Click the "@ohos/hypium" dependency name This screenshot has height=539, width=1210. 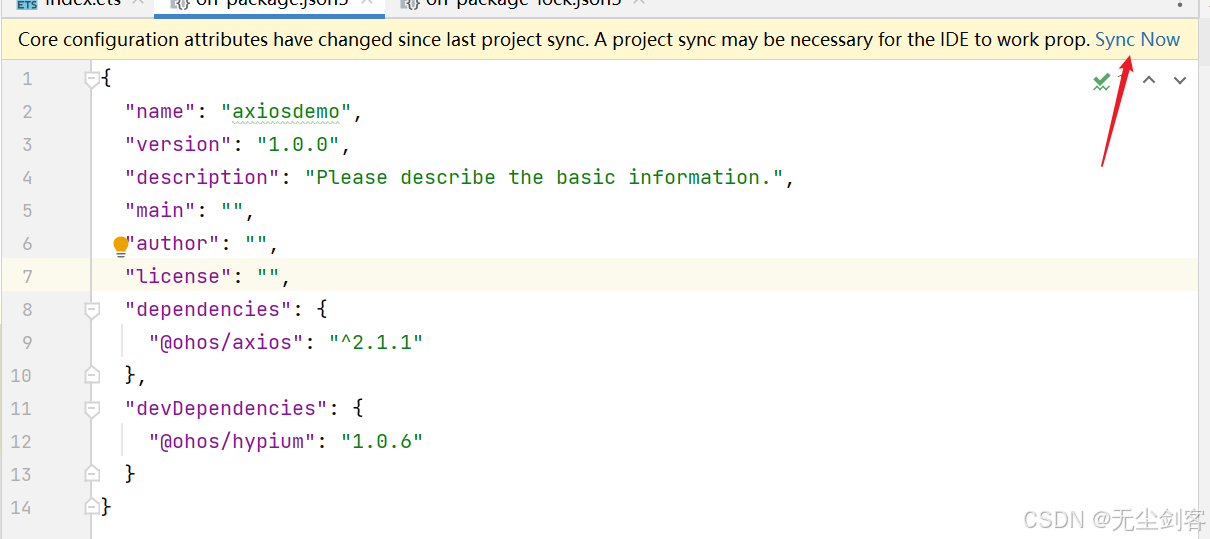(x=232, y=441)
